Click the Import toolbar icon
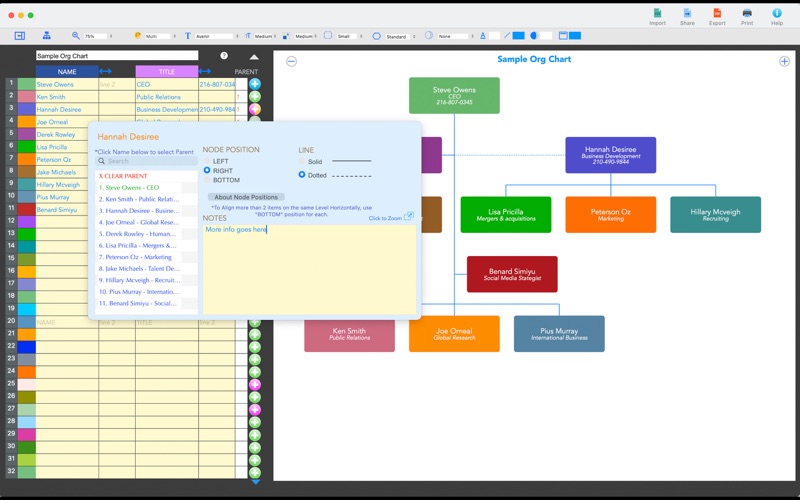Screen dimensions: 800x500 point(657,14)
